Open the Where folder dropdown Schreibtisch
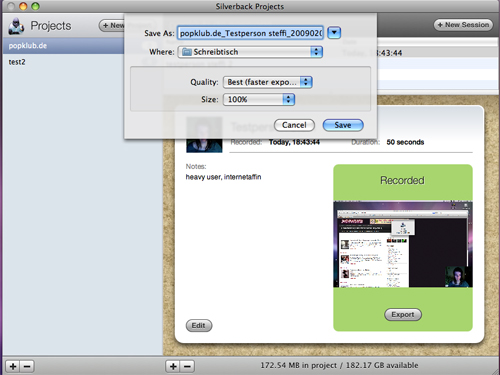This screenshot has height=375, width=500. pos(250,52)
